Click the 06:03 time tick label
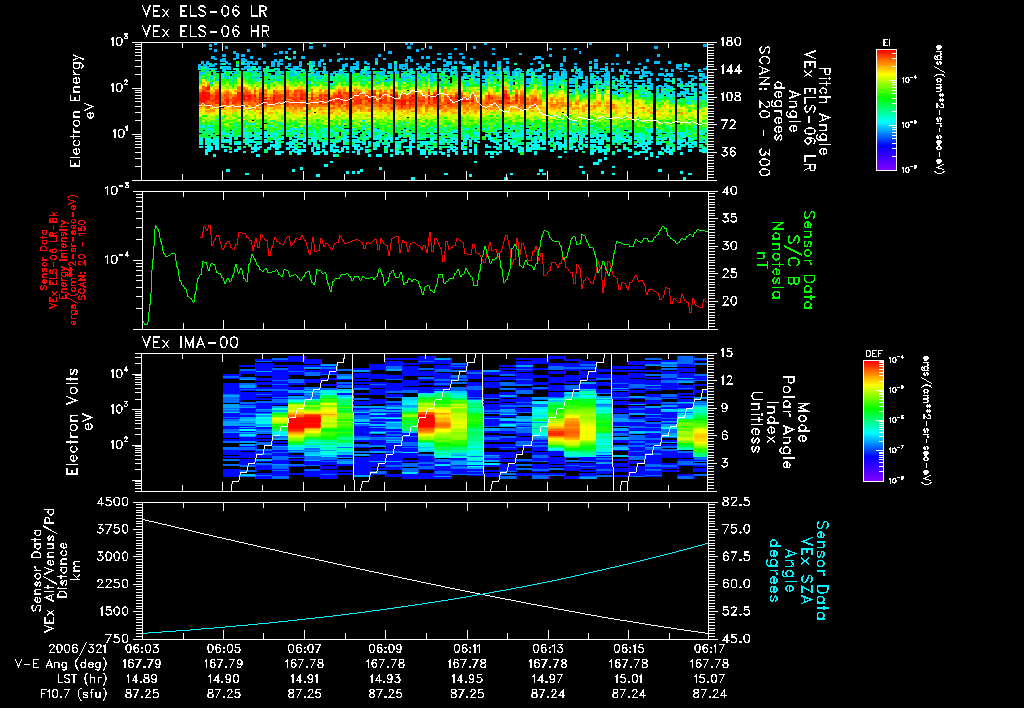Screen dimensions: 1024x708 coord(142,650)
